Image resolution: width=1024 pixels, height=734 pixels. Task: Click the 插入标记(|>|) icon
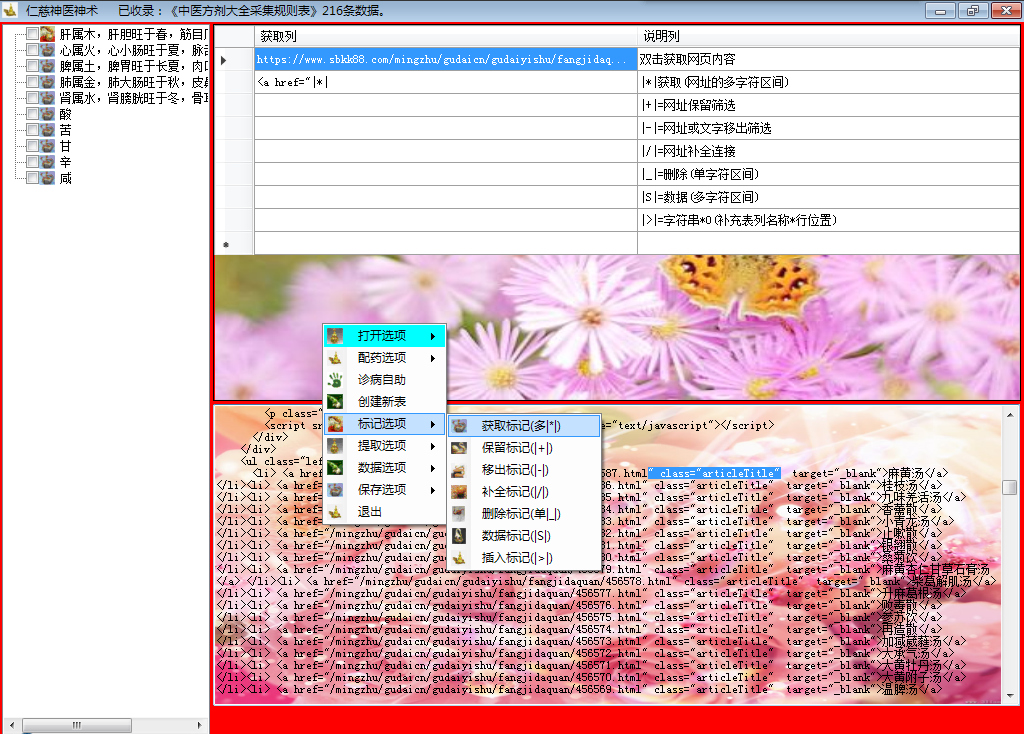[459, 558]
